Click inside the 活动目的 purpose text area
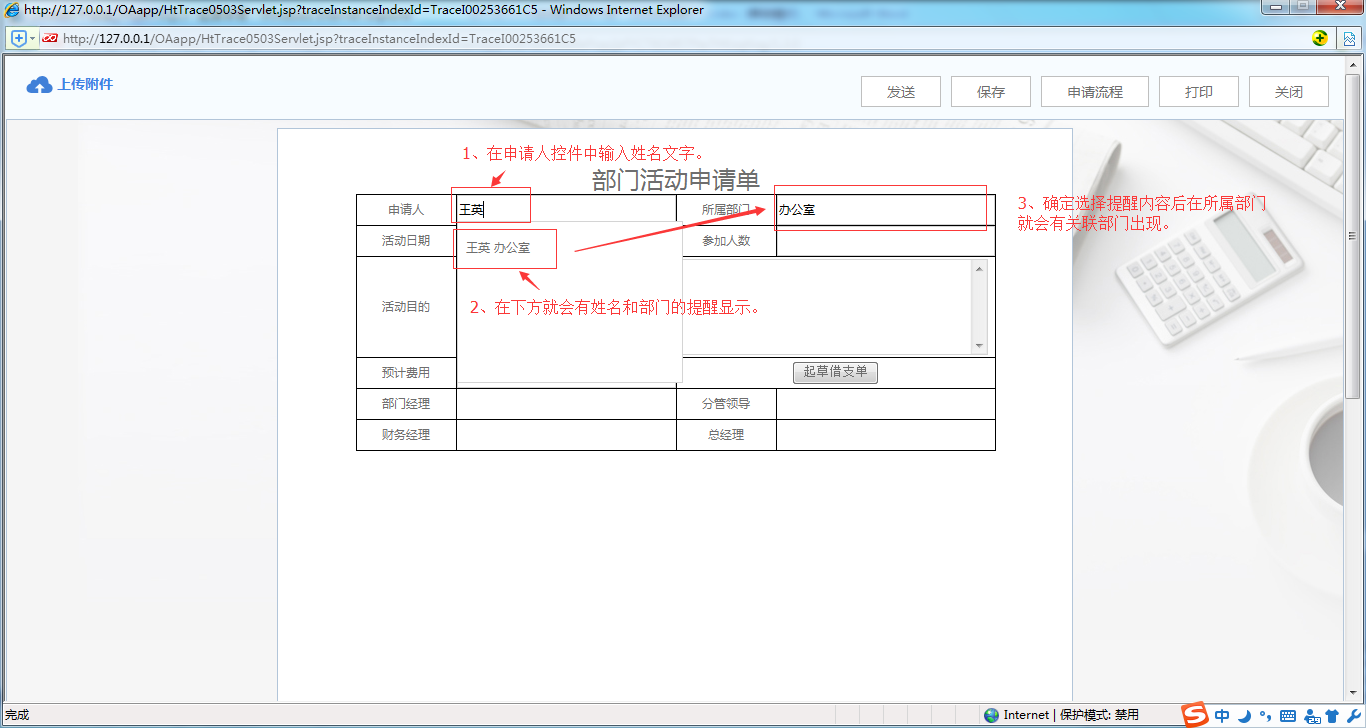This screenshot has height=728, width=1366. coord(827,307)
